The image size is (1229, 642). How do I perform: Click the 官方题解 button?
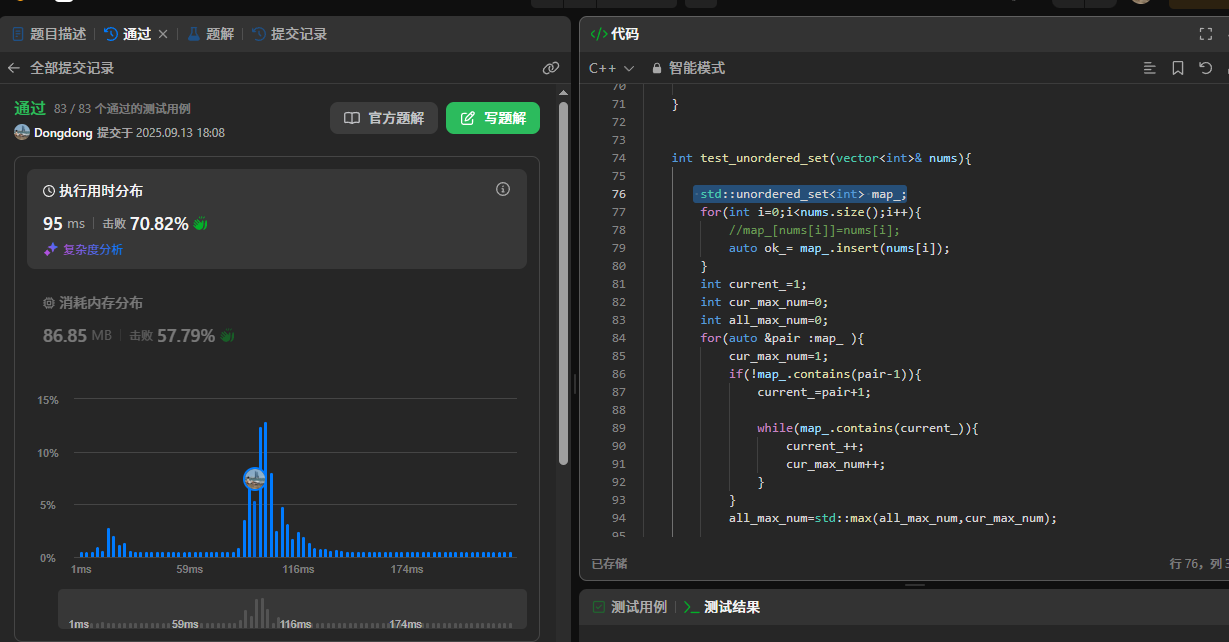384,118
